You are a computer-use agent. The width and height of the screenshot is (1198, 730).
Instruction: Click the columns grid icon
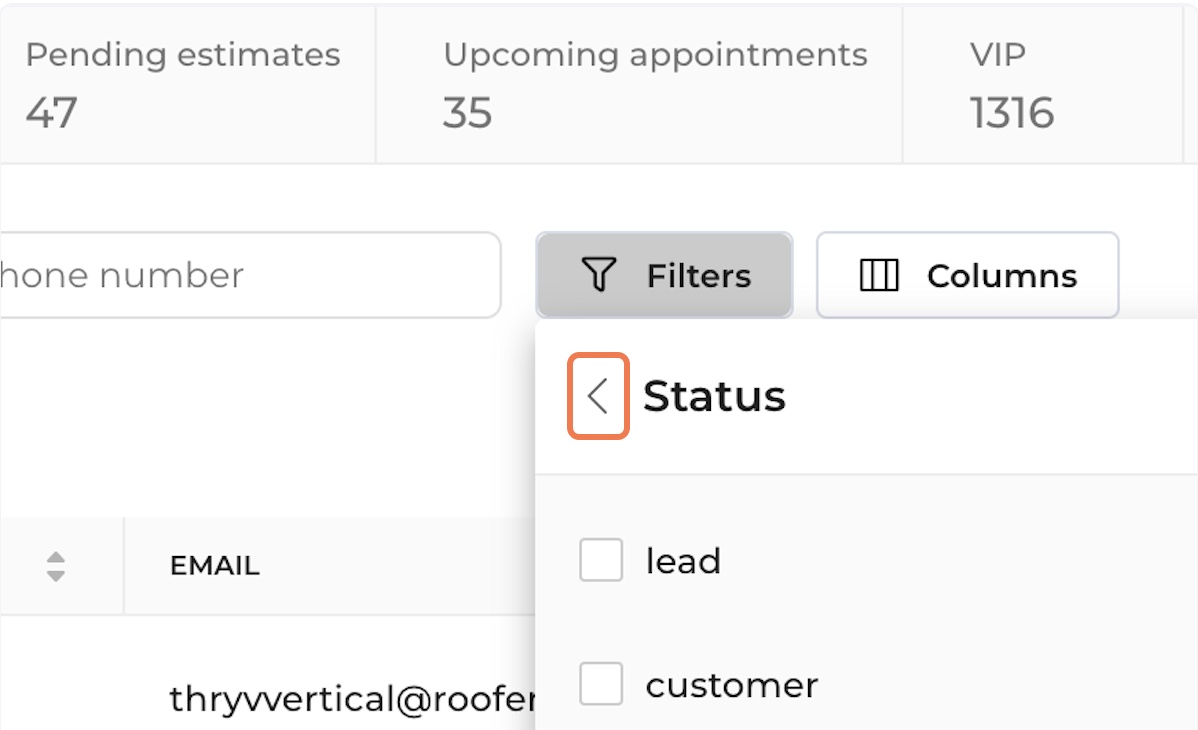tap(879, 275)
